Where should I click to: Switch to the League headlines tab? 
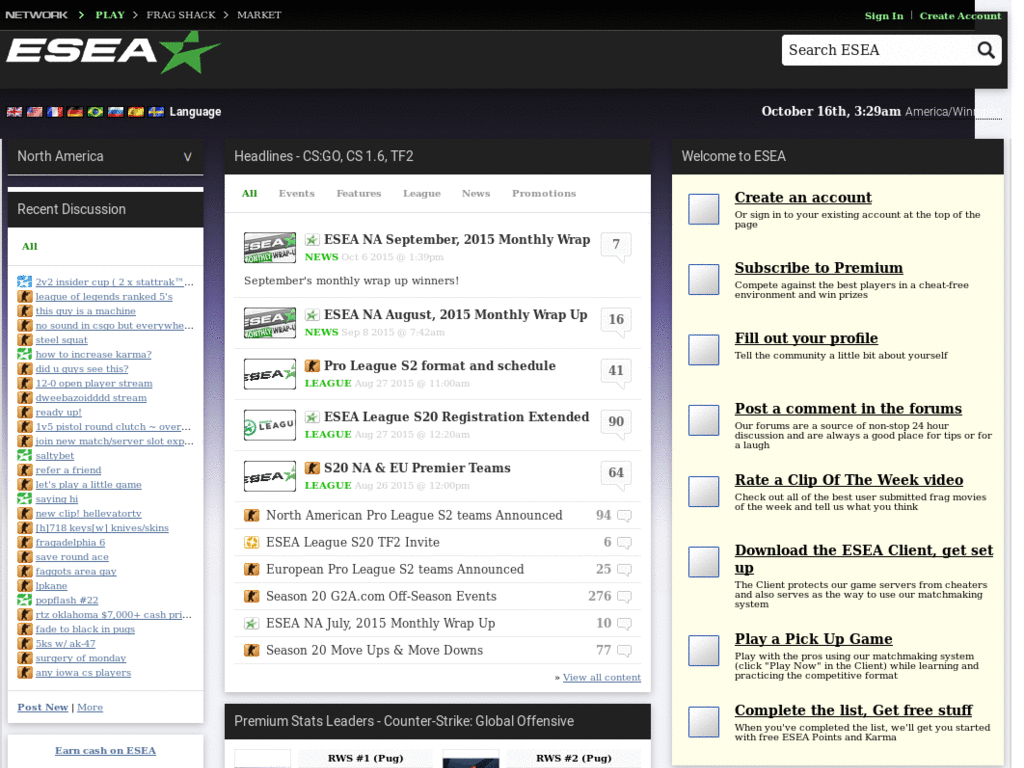[x=421, y=193]
